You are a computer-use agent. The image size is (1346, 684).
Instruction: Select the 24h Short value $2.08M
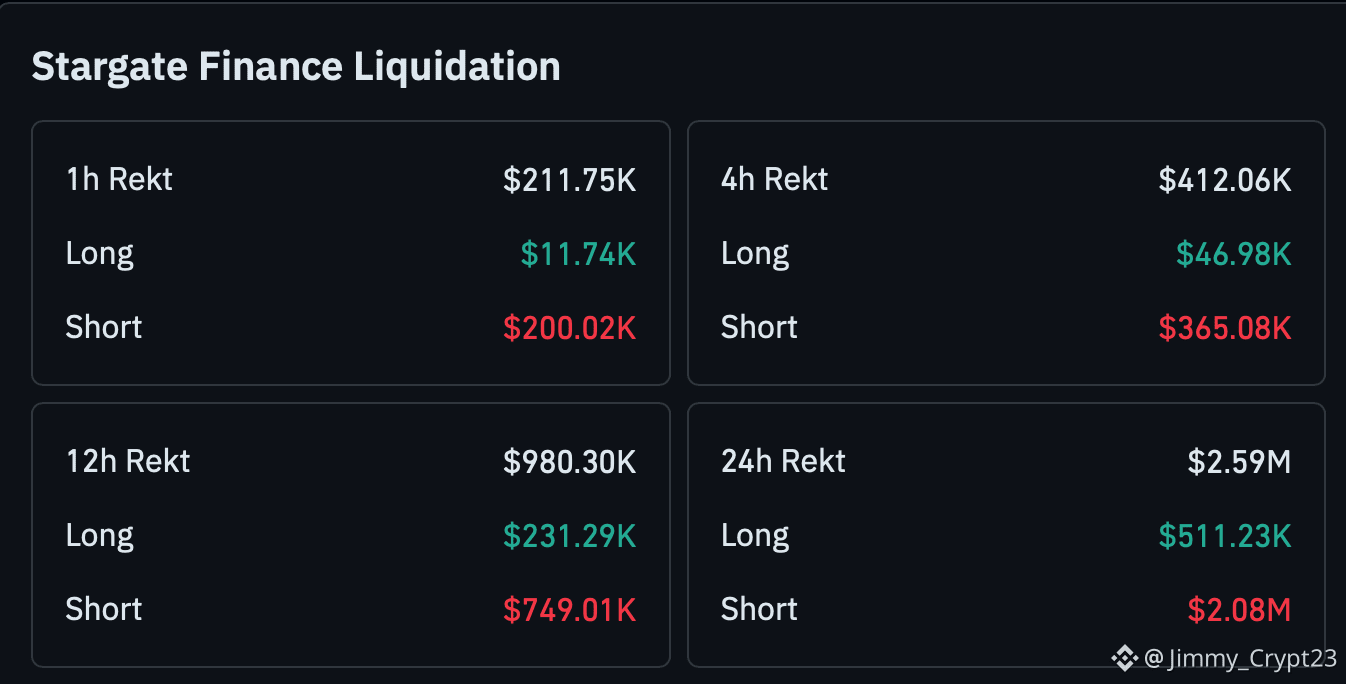(x=1240, y=610)
